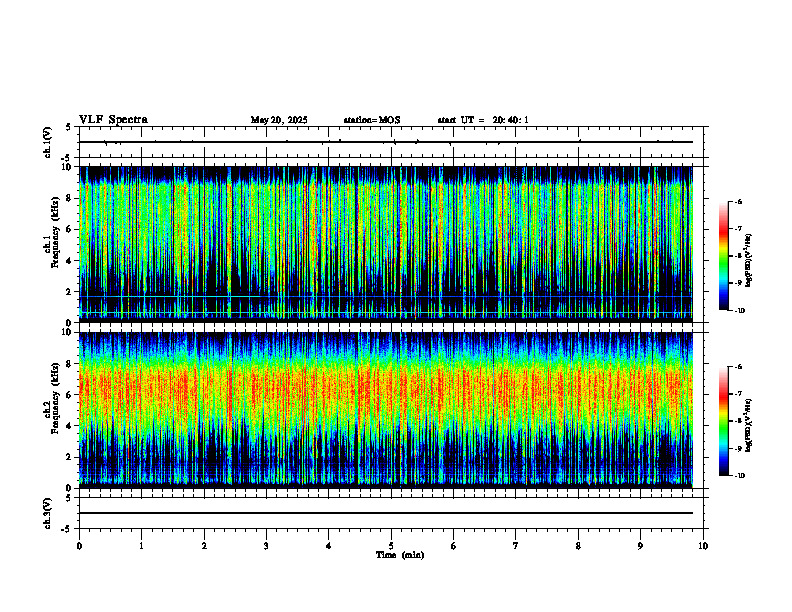This screenshot has height=612, width=792.
Task: Click the 'station=MOS' label
Action: (x=372, y=120)
